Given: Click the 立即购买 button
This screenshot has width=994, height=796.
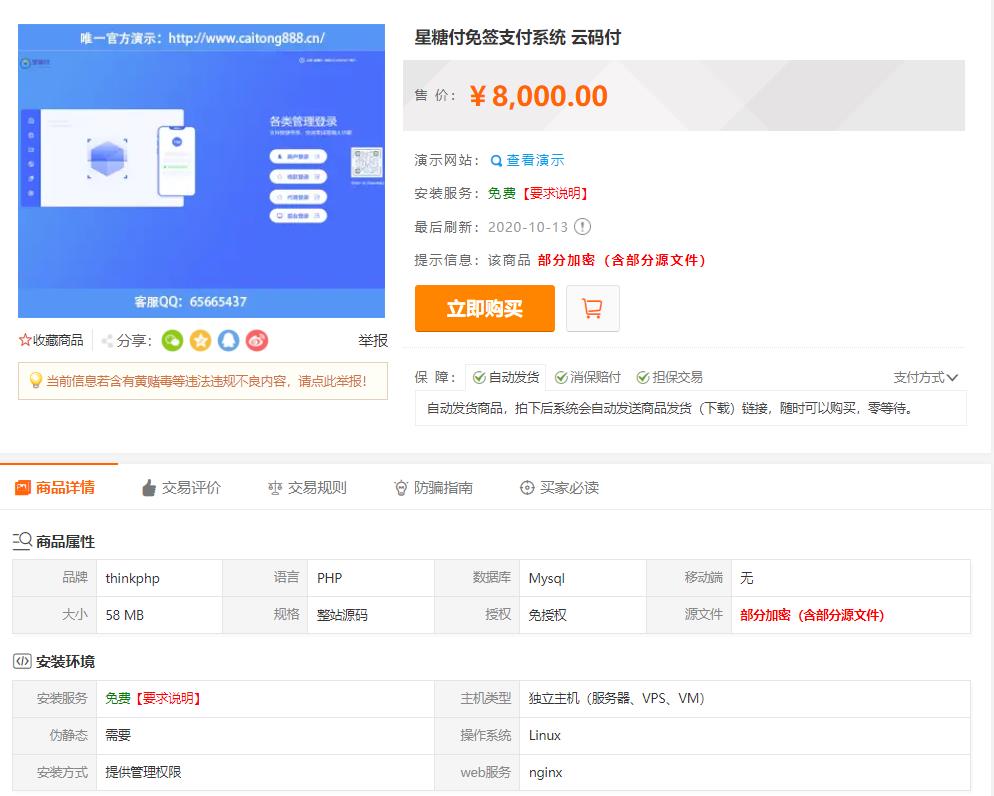Looking at the screenshot, I should [x=484, y=309].
